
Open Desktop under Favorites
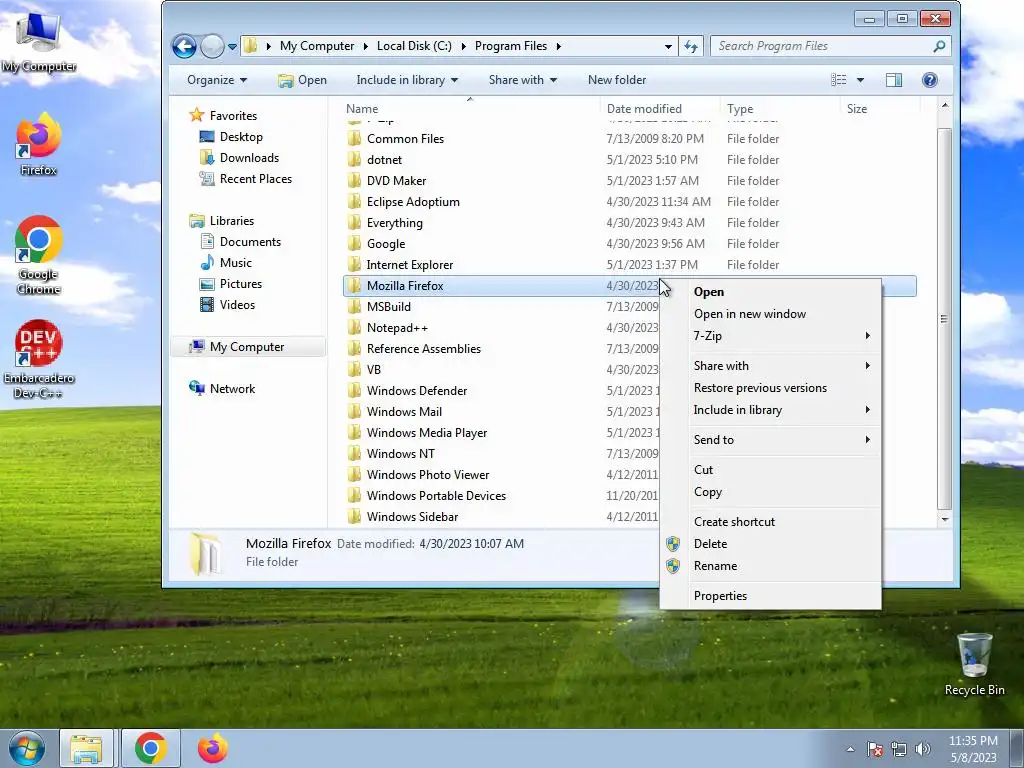pyautogui.click(x=231, y=136)
